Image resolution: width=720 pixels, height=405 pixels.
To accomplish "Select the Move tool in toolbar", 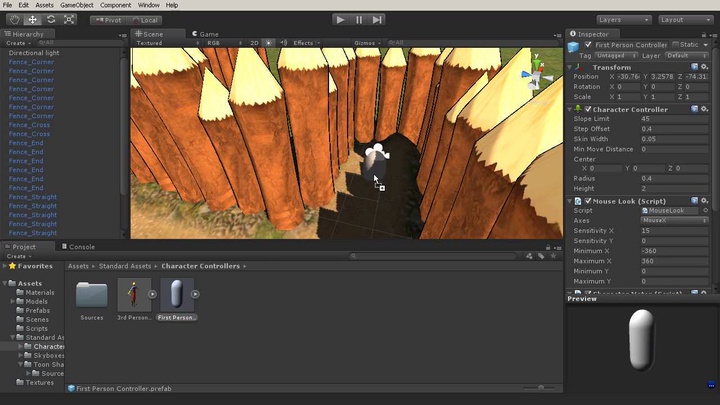I will click(x=32, y=19).
